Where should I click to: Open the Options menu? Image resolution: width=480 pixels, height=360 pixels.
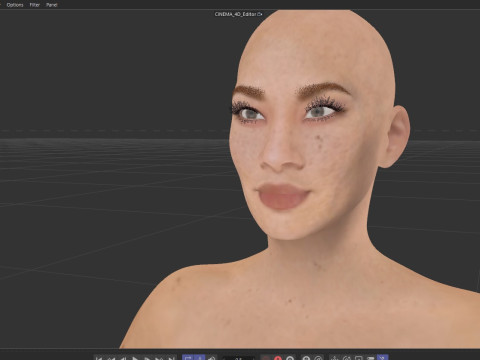tap(15, 5)
